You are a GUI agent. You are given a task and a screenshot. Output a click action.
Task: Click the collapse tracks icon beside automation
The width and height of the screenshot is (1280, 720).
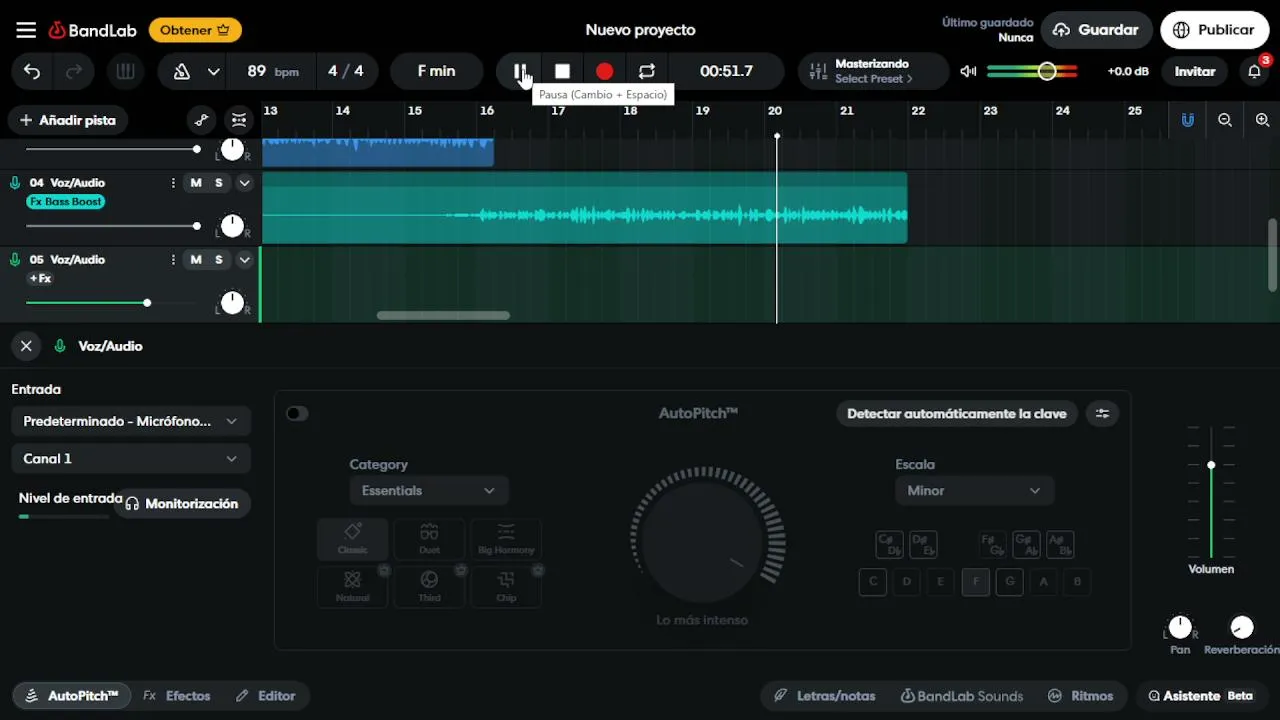tap(238, 120)
